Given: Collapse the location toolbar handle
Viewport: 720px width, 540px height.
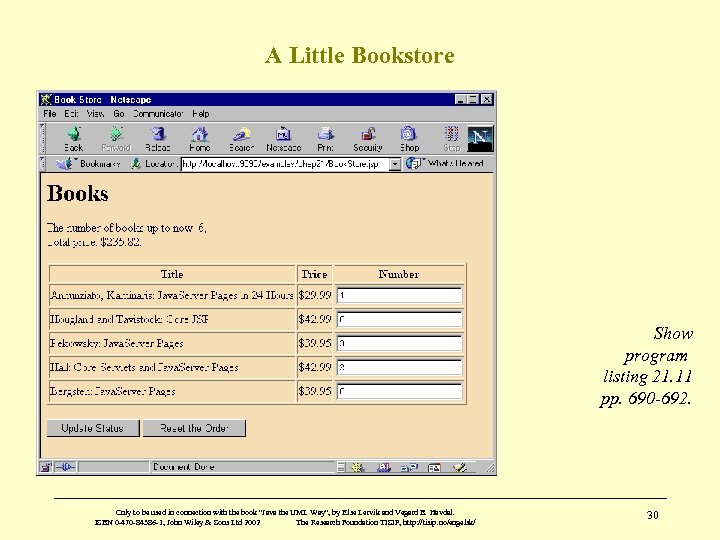Looking at the screenshot, I should (x=42, y=163).
